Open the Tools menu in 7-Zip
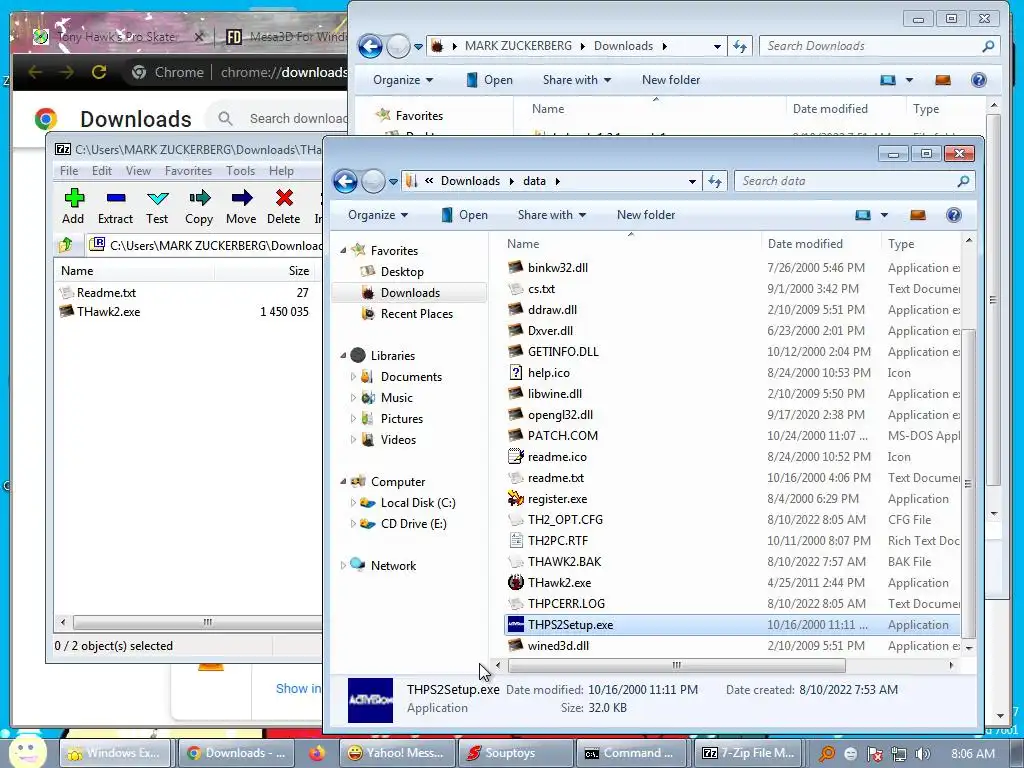Screen dimensions: 1024x768 pyautogui.click(x=240, y=170)
